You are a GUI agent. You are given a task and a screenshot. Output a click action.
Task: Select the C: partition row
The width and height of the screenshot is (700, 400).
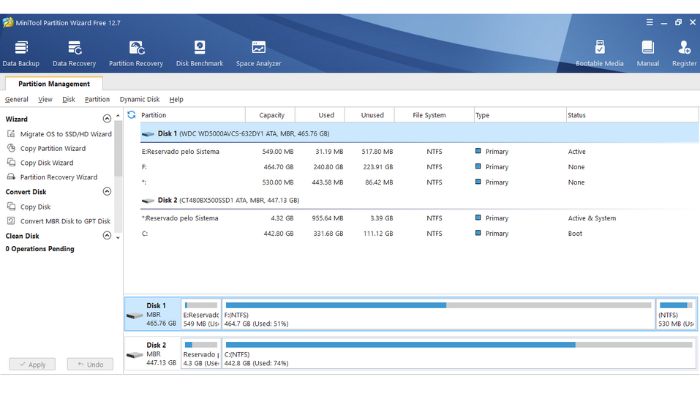[419, 233]
